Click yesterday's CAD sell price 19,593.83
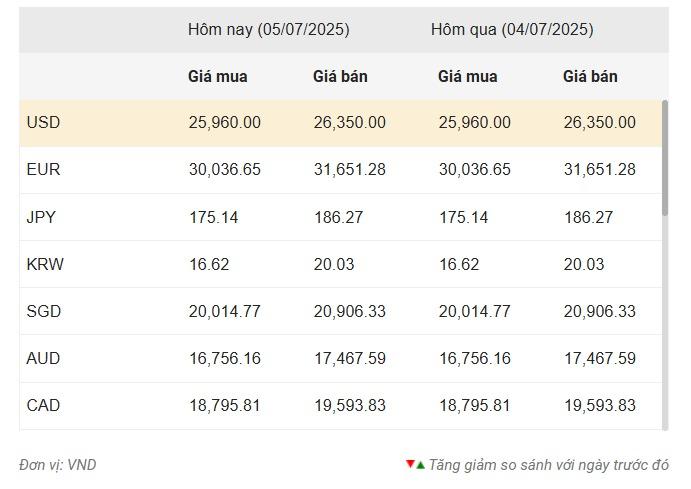This screenshot has width=691, height=489. point(599,405)
